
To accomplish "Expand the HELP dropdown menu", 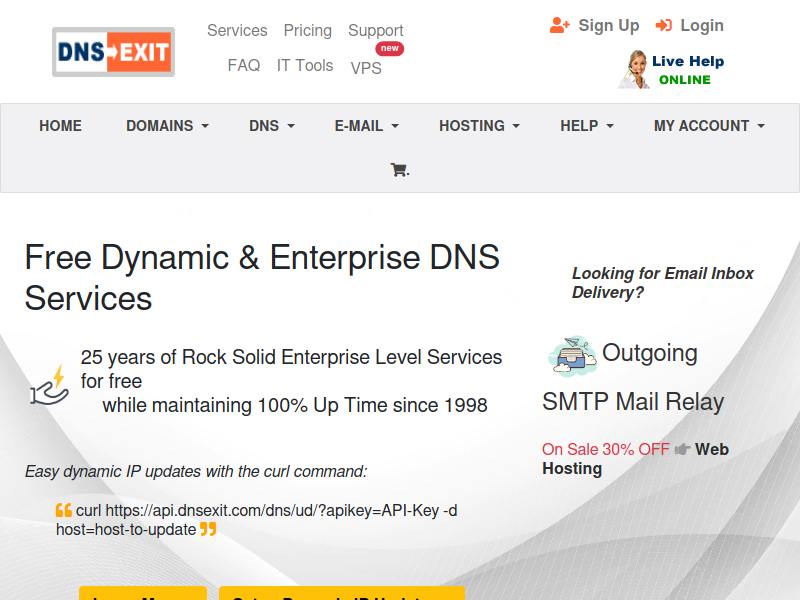I will click(x=587, y=126).
